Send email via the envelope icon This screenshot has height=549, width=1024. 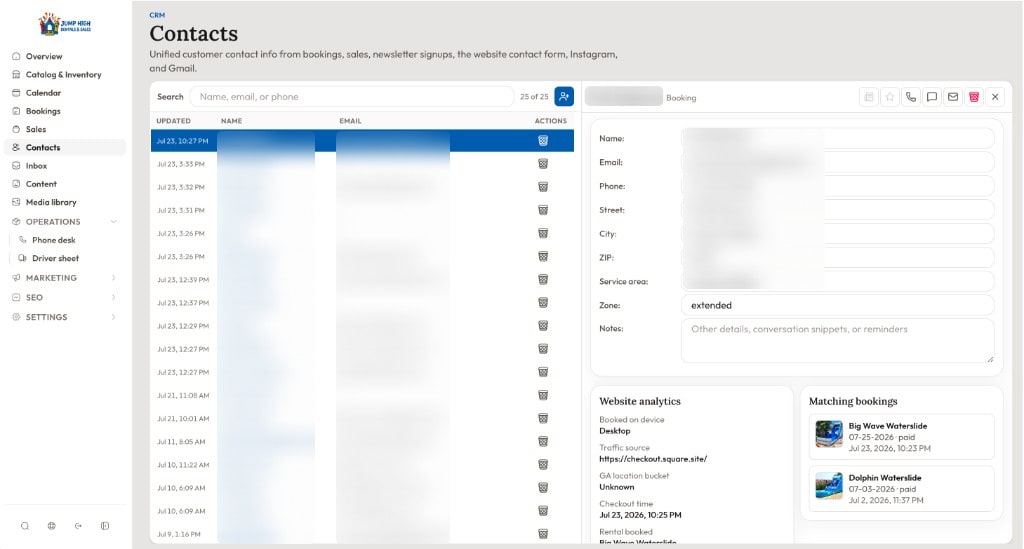coord(953,97)
